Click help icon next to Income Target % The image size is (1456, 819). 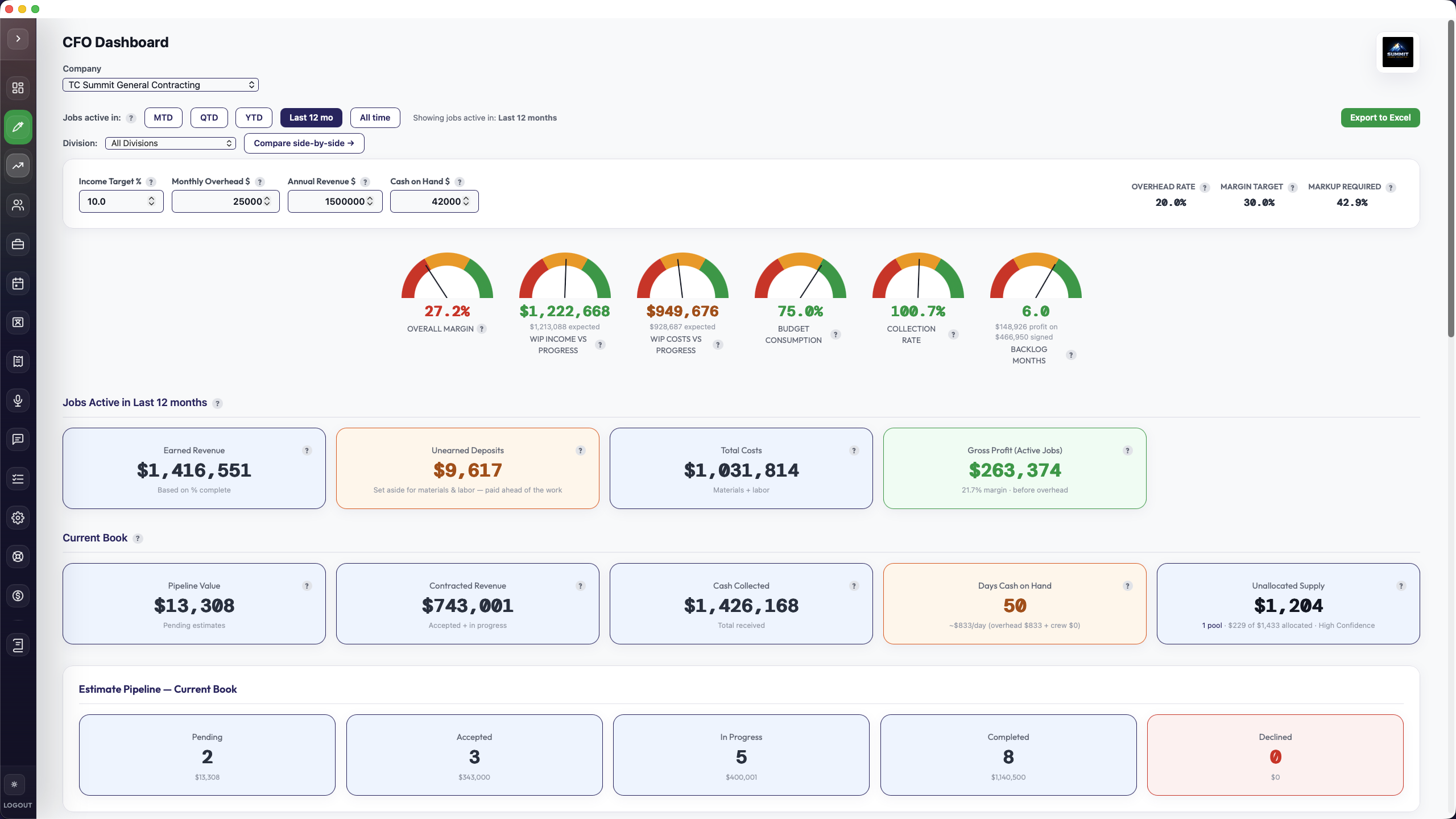coord(151,182)
